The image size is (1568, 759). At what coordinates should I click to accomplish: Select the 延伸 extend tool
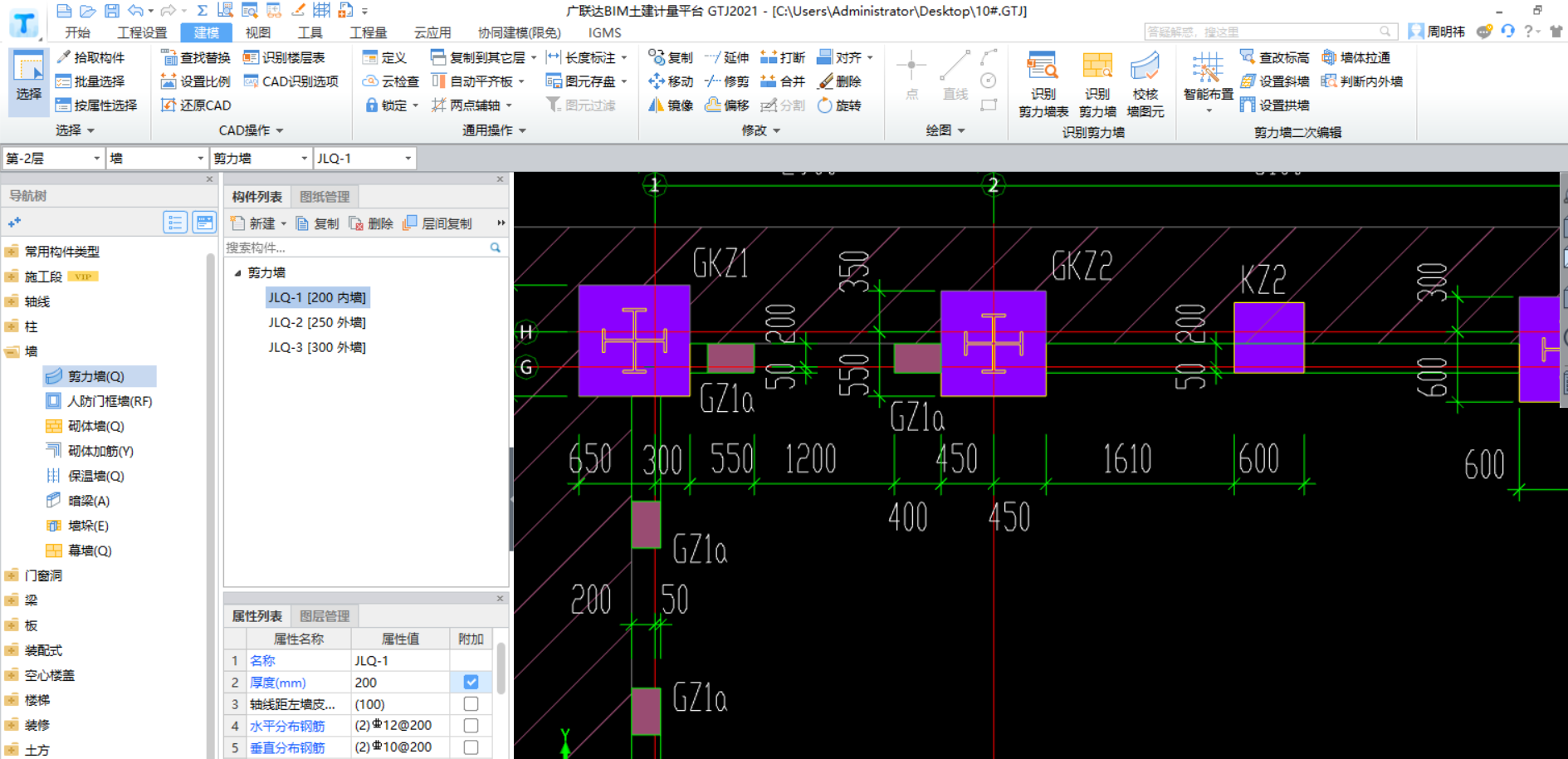pyautogui.click(x=726, y=57)
